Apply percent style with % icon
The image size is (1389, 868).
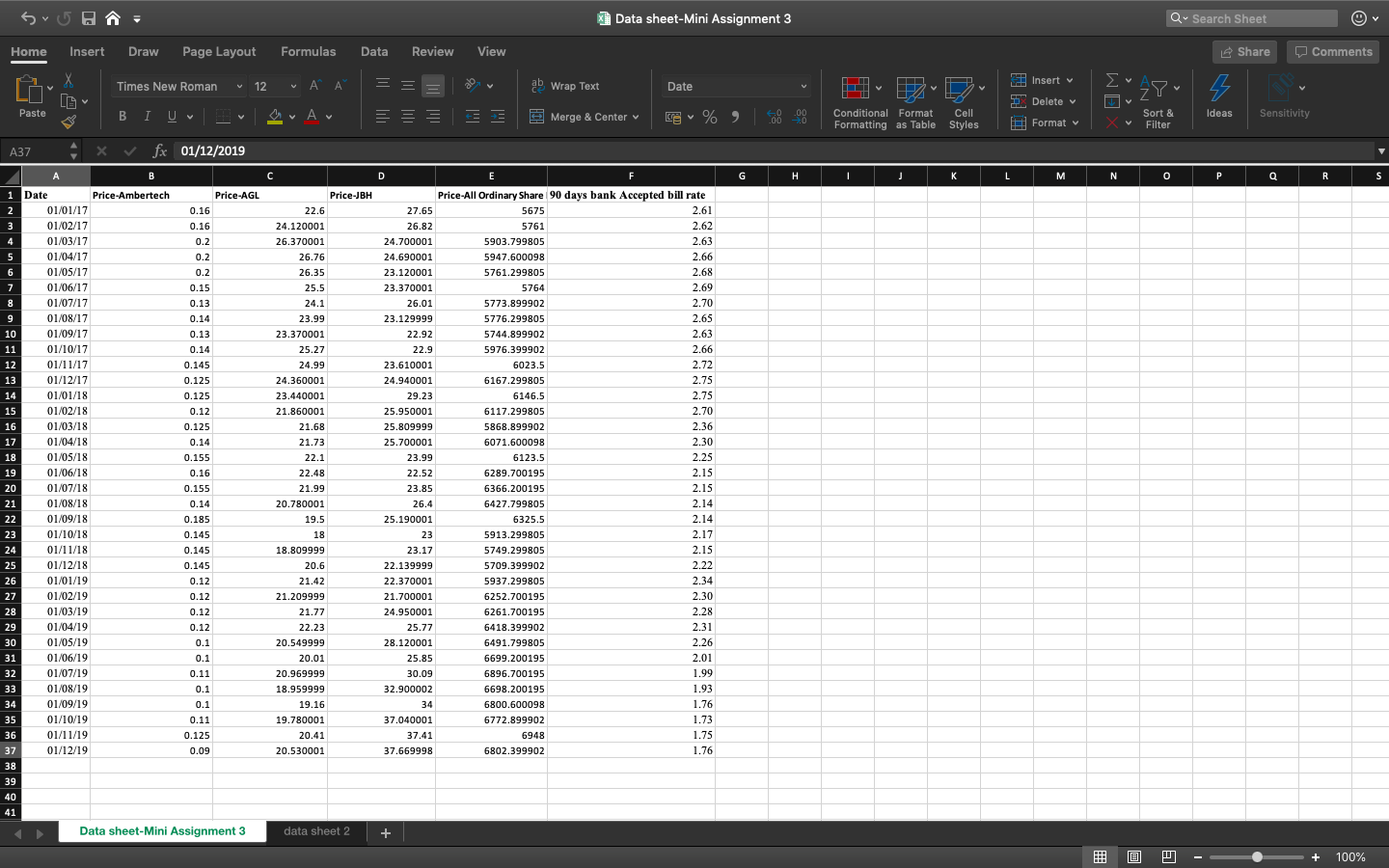[710, 117]
